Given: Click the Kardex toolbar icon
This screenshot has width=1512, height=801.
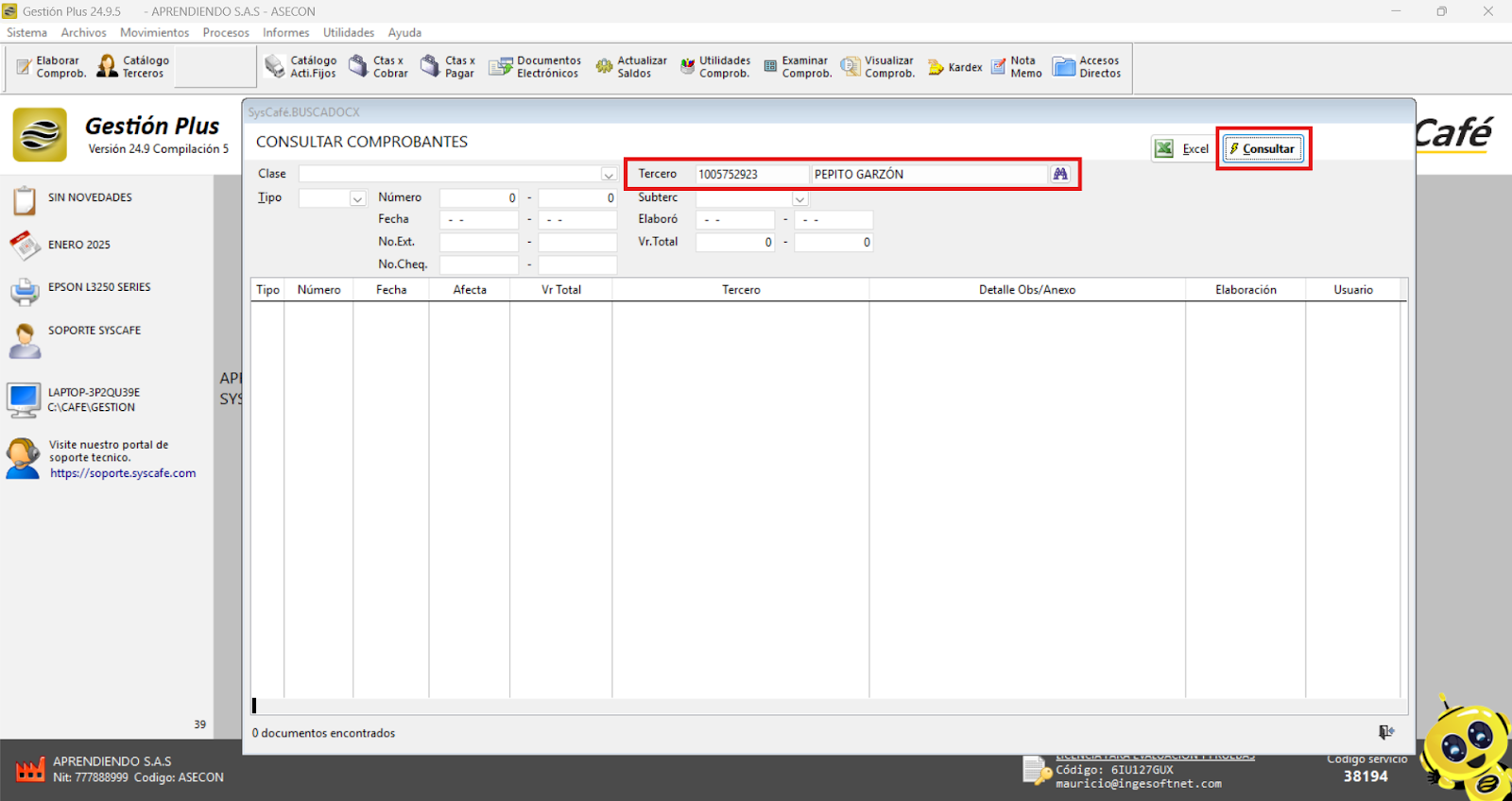Looking at the screenshot, I should pos(954,67).
